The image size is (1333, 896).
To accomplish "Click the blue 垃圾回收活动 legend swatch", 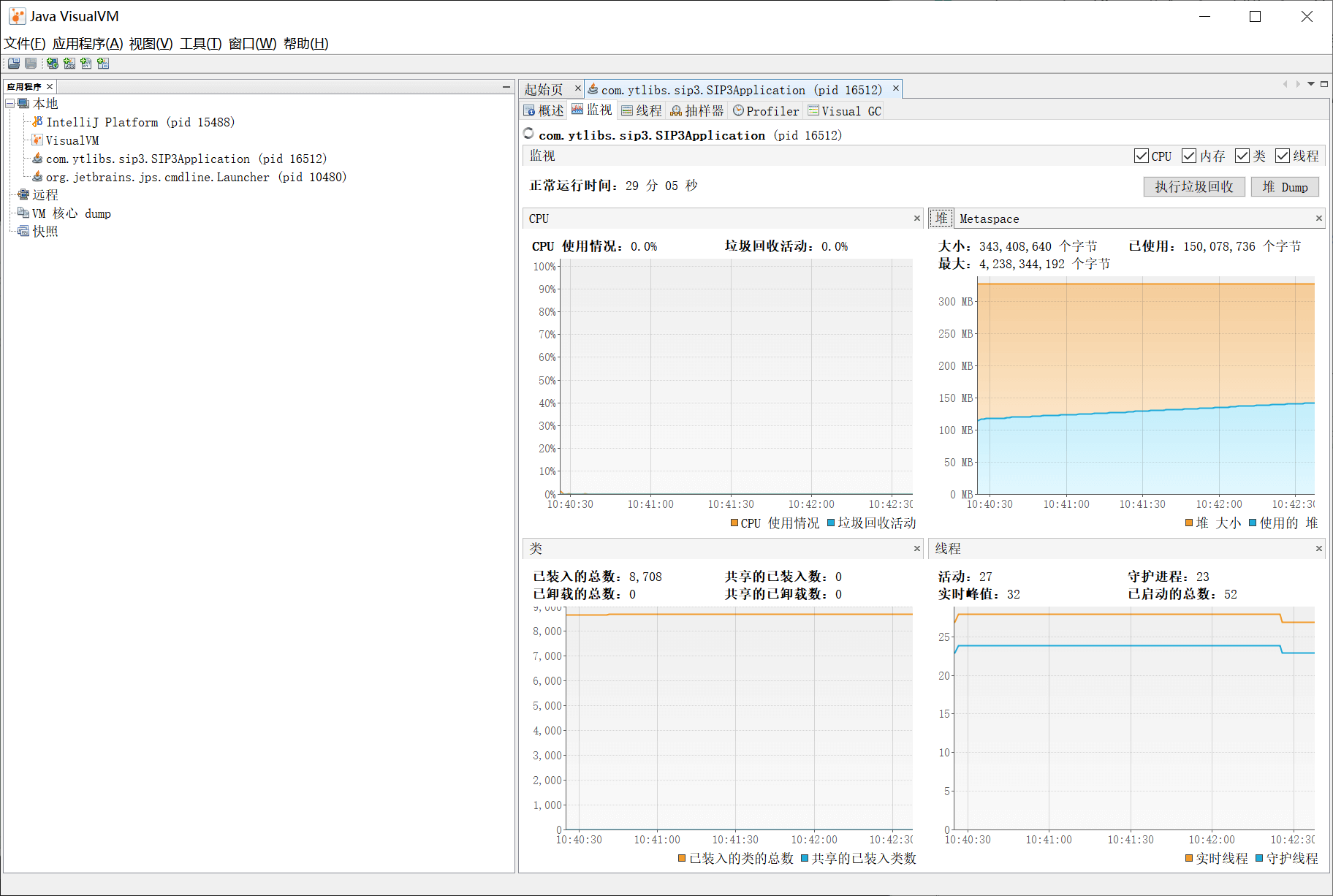I will (831, 523).
